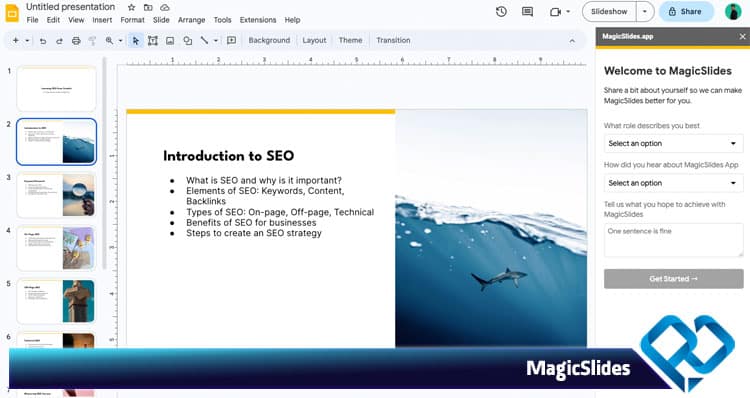The image size is (750, 398).
Task: Open line type dropdown arrow
Action: pyautogui.click(x=216, y=41)
